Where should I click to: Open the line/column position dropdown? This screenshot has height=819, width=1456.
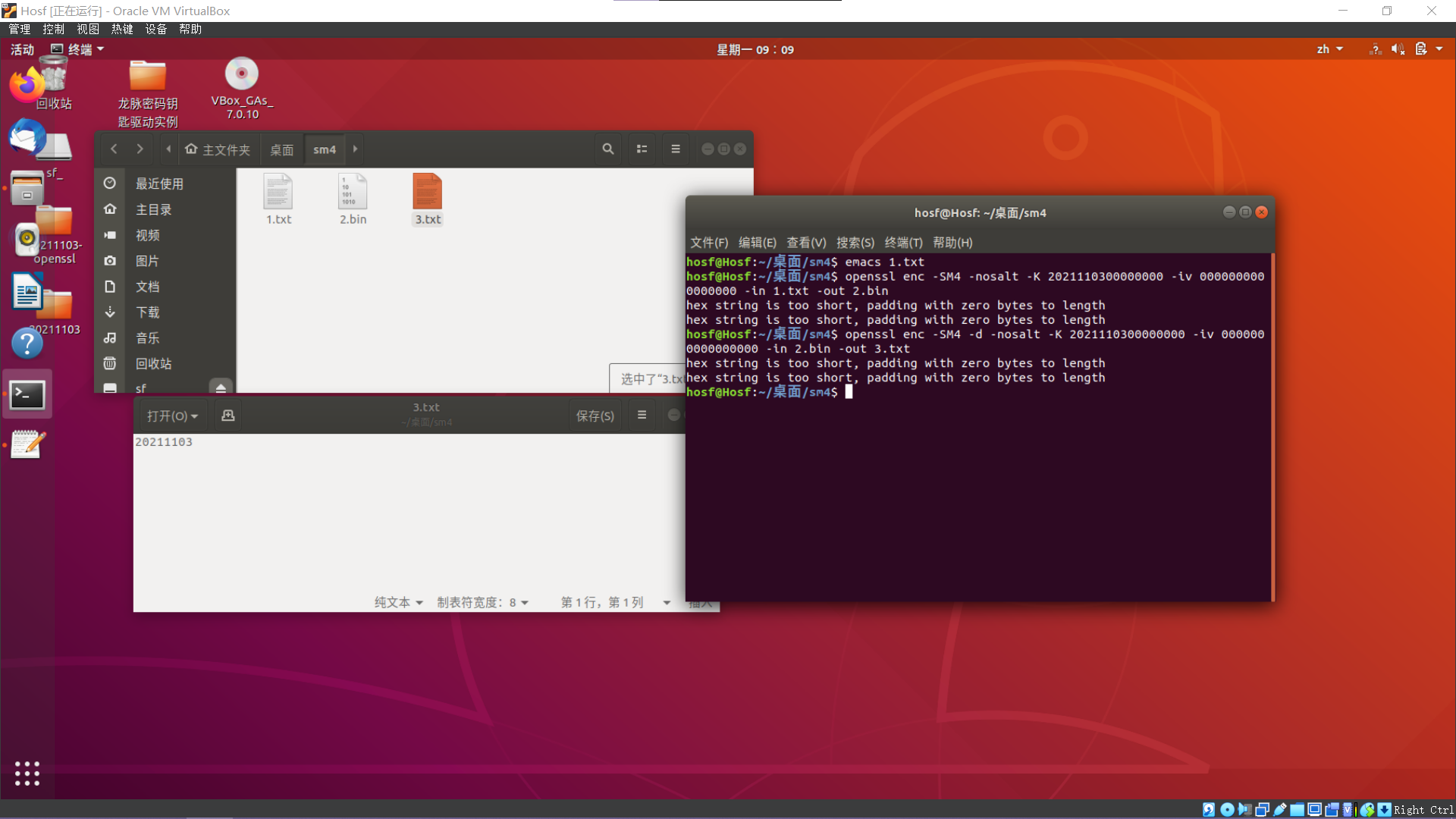click(616, 602)
